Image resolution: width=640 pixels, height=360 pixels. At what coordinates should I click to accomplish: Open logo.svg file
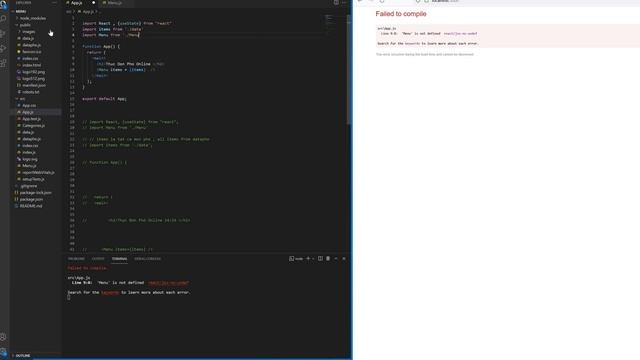[30, 159]
